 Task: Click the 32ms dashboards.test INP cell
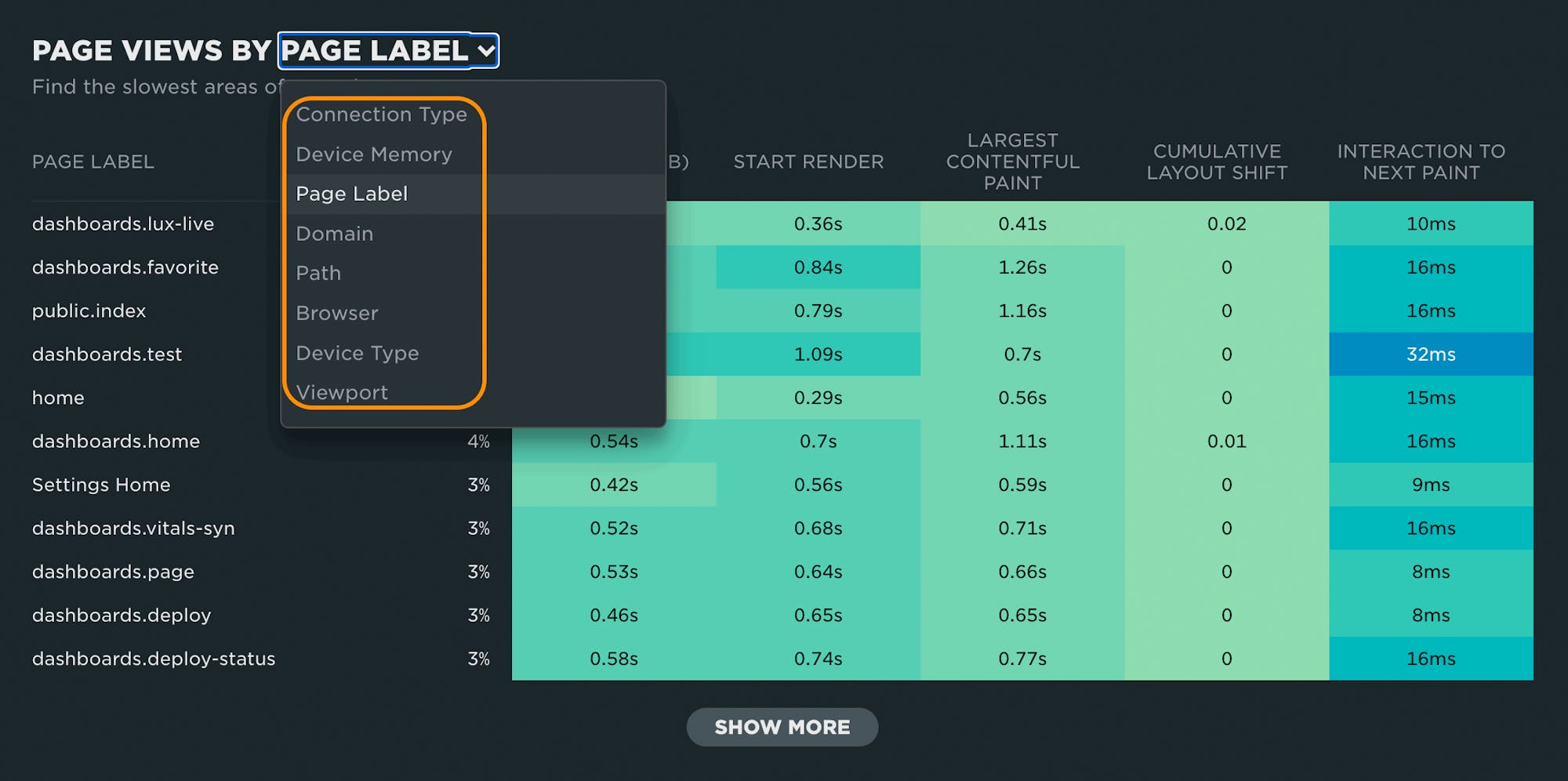tap(1431, 354)
